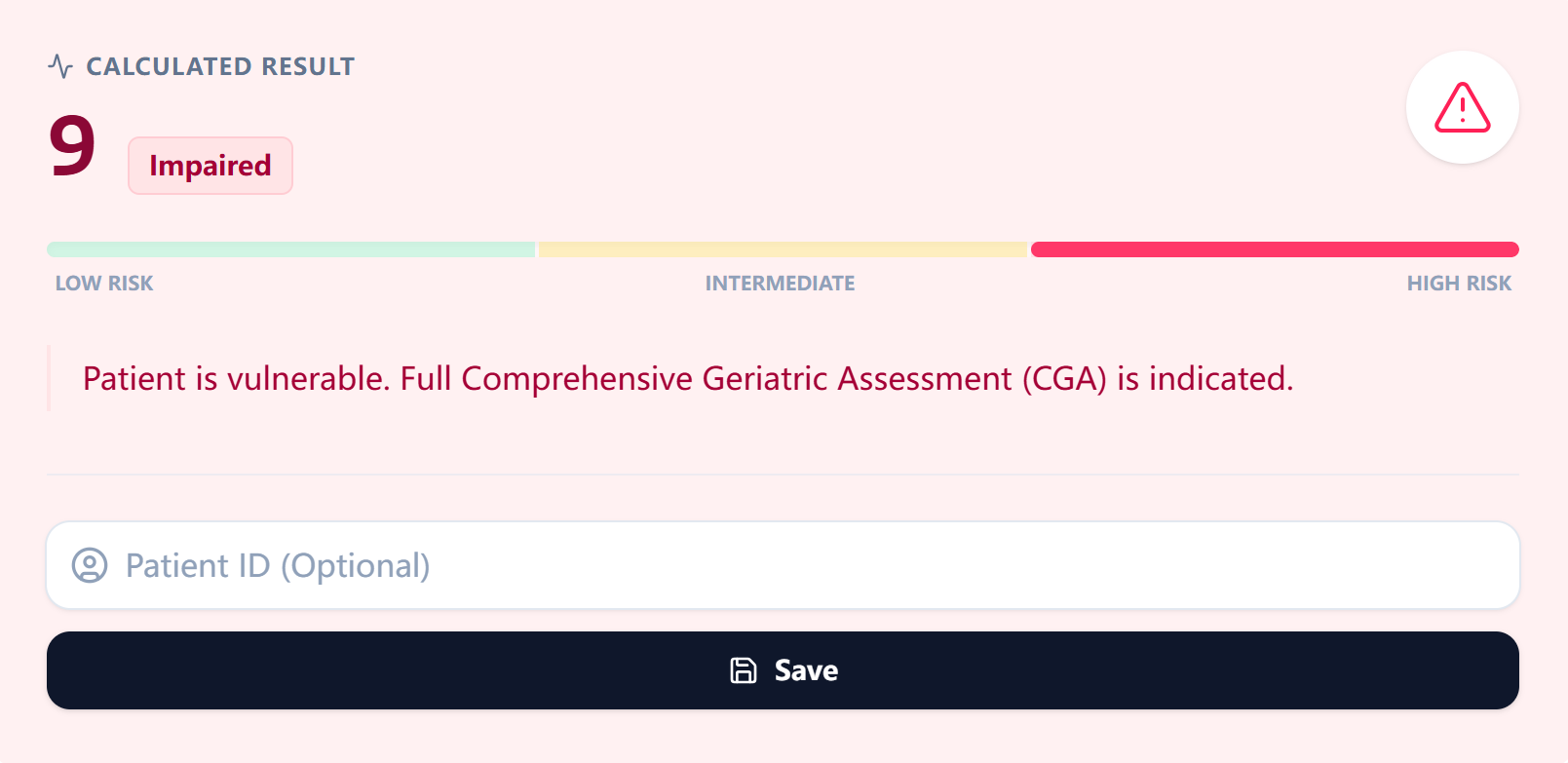Click the INTERMEDIATE label

click(x=780, y=283)
